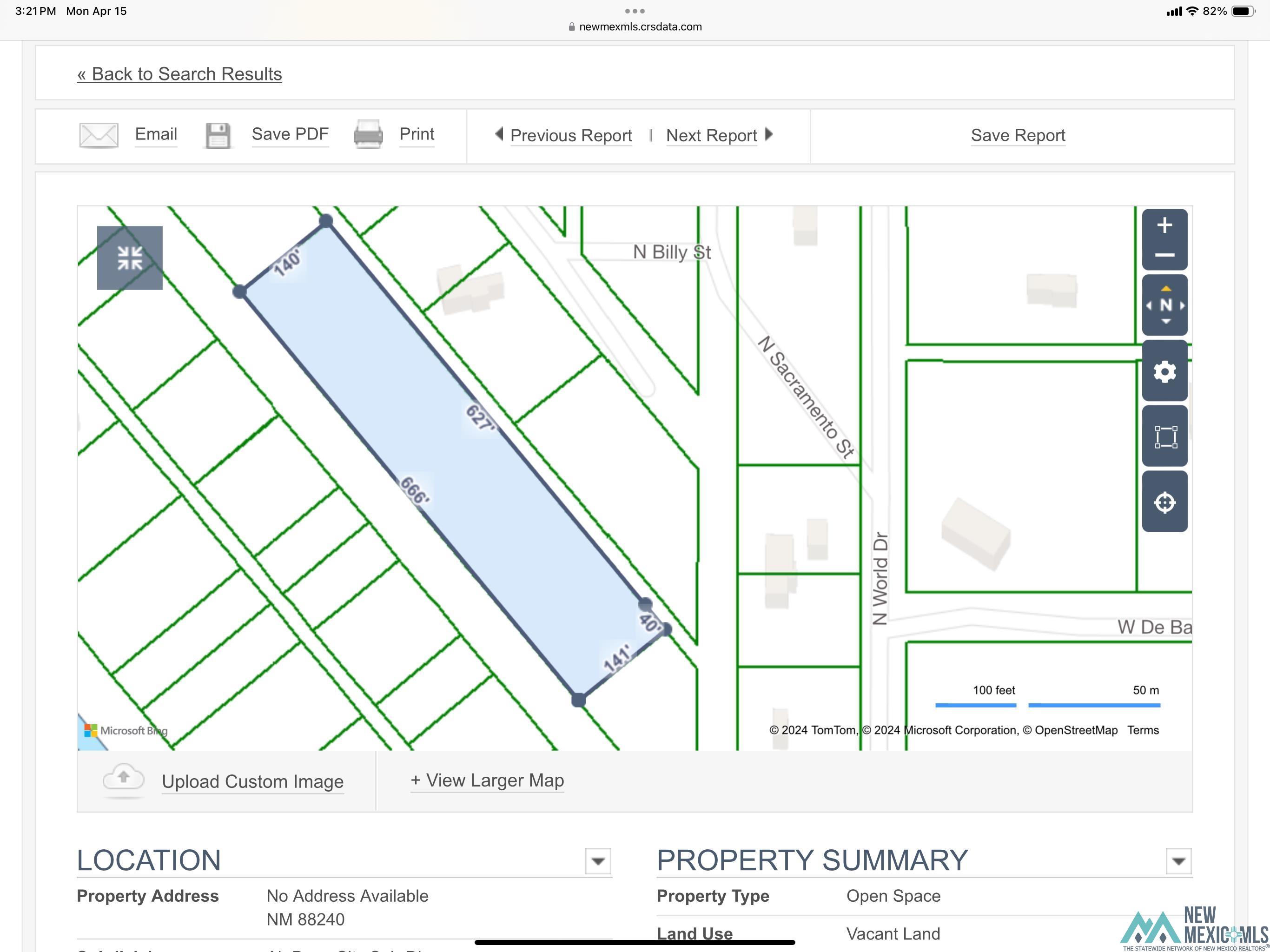This screenshot has width=1270, height=952.
Task: Collapse the map with the shrink arrows icon
Action: coord(130,258)
